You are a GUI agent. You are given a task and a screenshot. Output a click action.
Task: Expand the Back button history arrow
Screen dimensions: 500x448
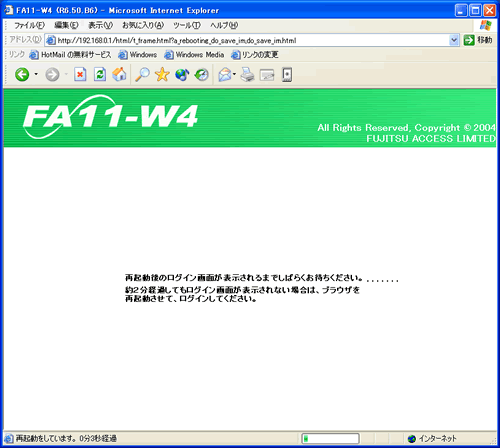(36, 74)
